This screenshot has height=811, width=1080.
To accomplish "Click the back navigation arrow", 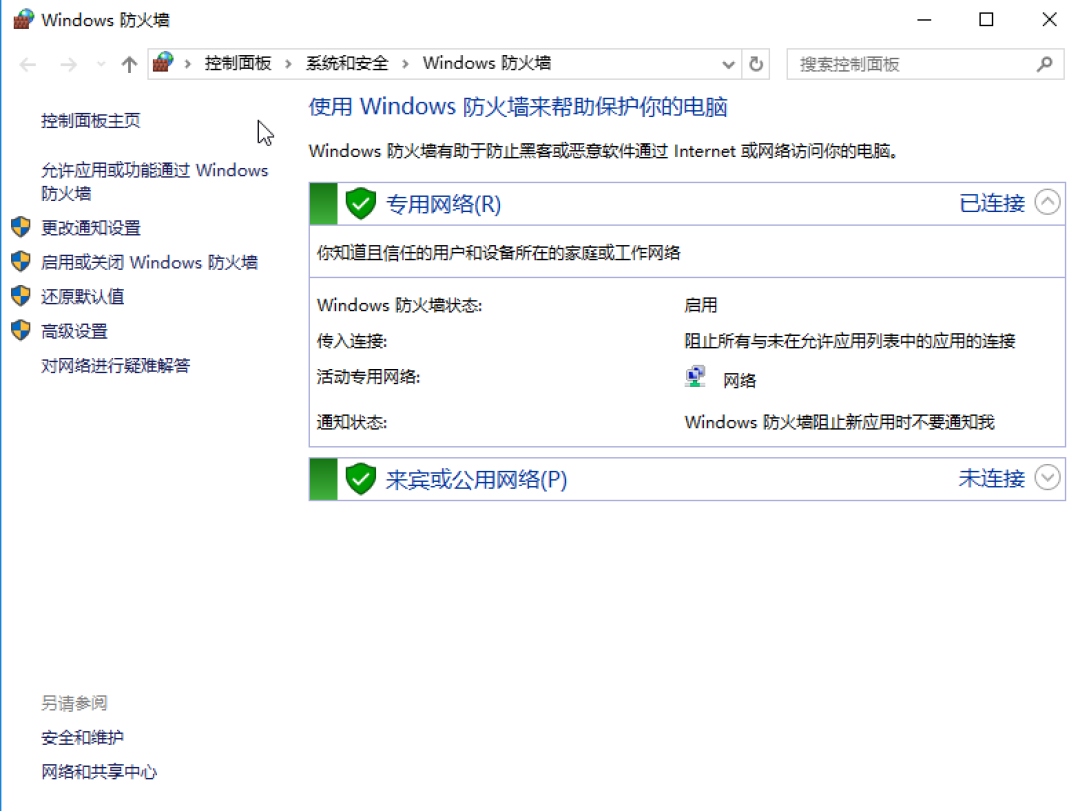I will (27, 62).
